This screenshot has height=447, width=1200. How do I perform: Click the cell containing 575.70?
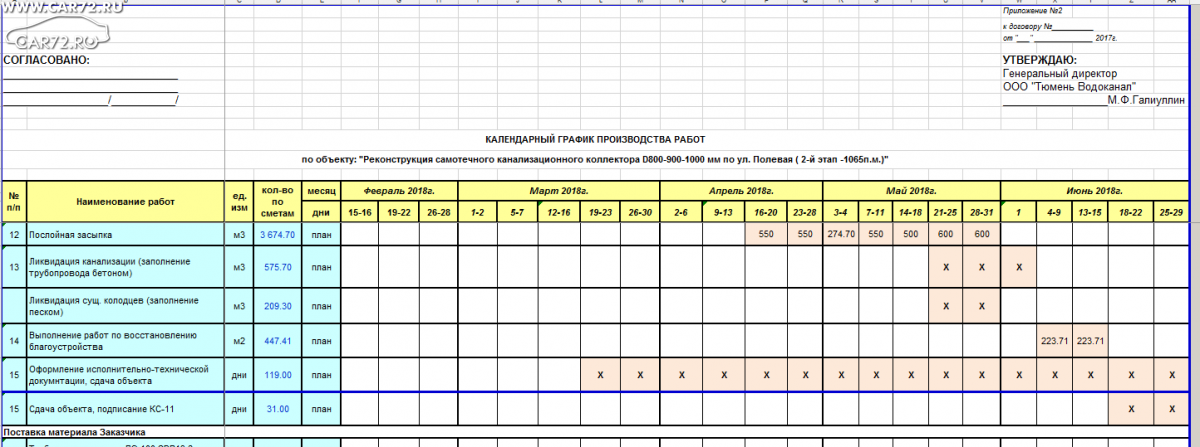277,268
